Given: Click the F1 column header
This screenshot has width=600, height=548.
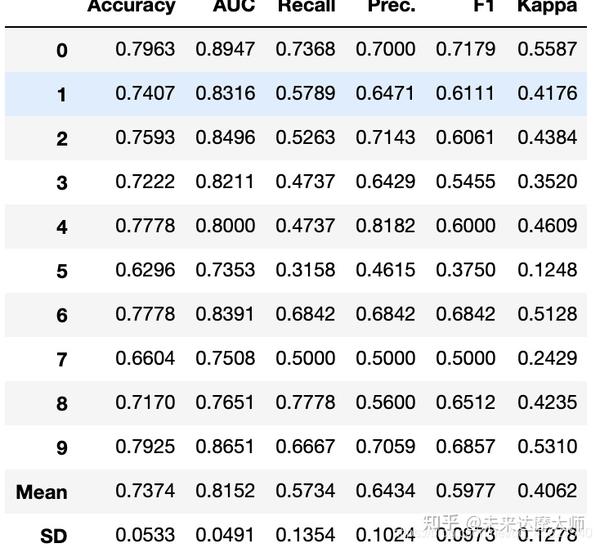Looking at the screenshot, I should click(482, 6).
